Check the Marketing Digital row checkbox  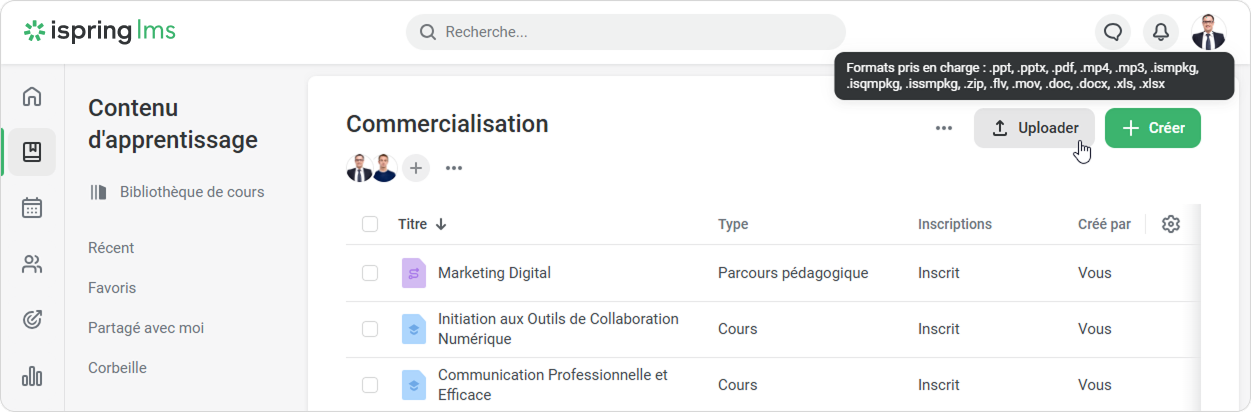370,273
